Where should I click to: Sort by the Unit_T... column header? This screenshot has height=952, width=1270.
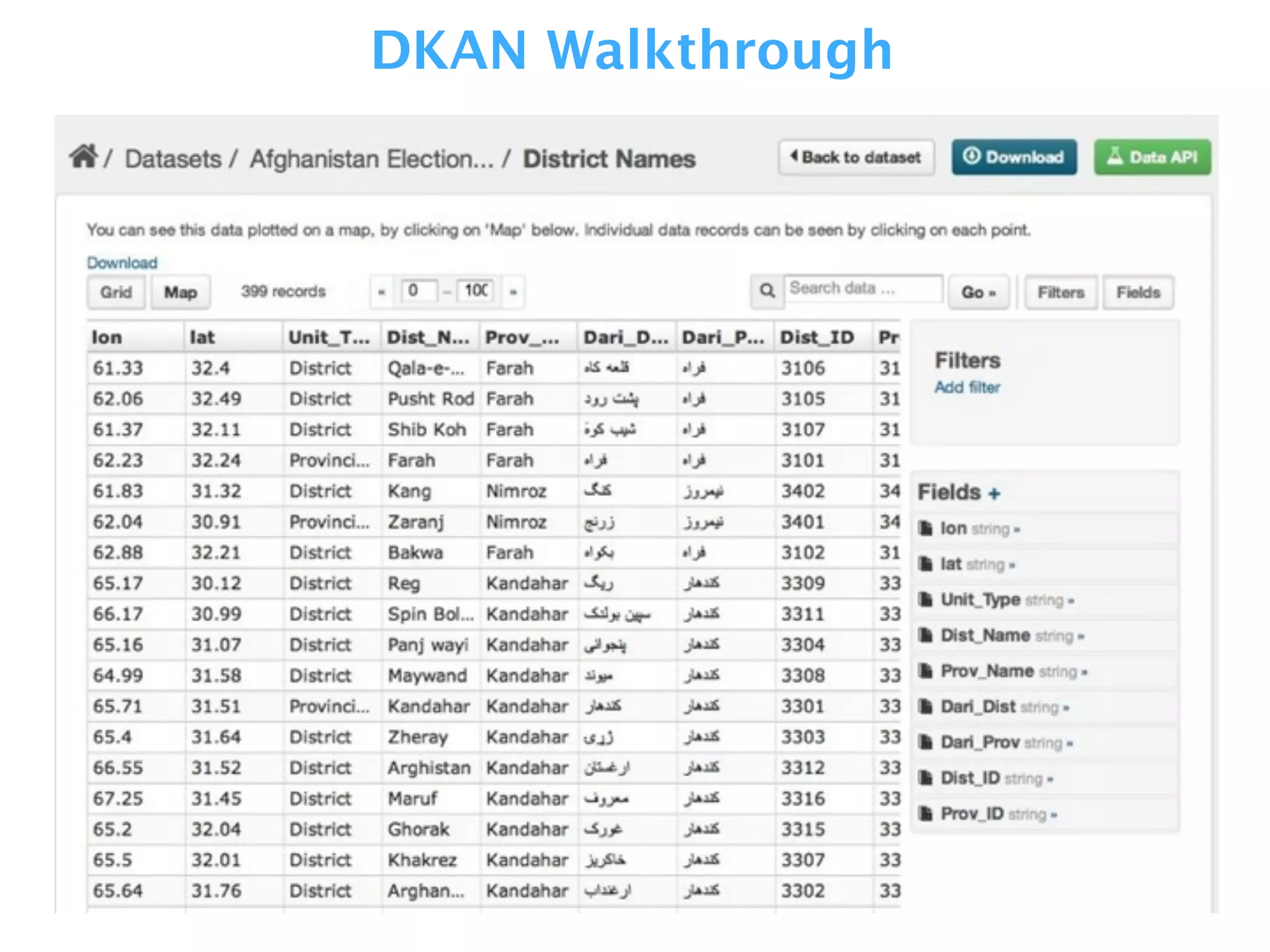[x=332, y=337]
